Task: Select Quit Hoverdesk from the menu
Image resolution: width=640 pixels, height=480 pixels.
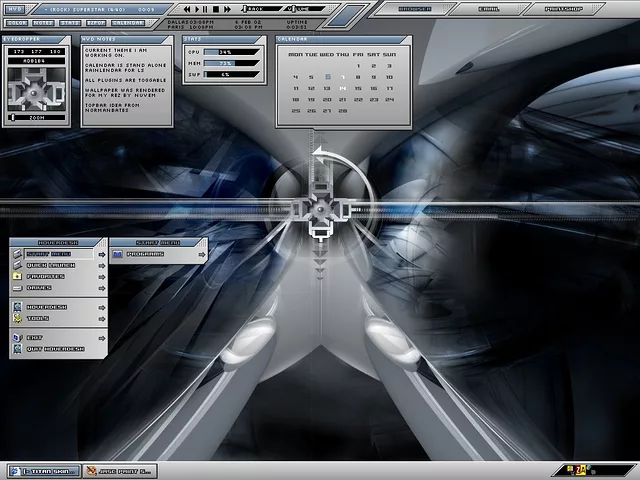Action: click(55, 348)
